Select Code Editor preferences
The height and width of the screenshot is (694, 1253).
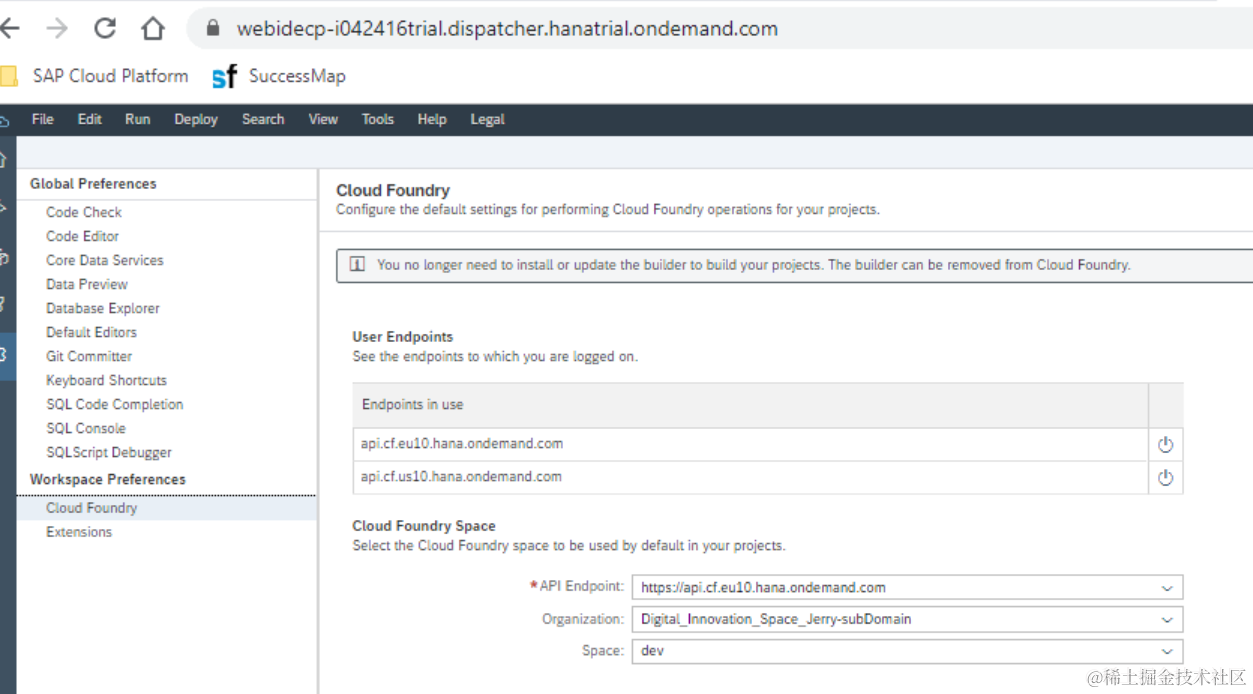click(x=82, y=236)
